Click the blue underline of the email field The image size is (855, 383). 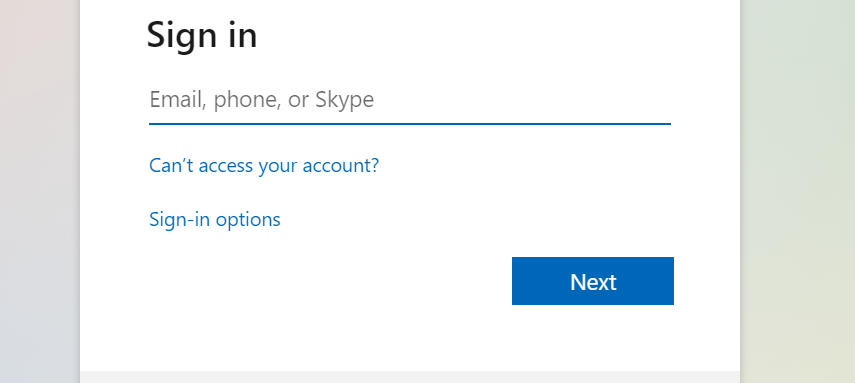click(x=410, y=124)
